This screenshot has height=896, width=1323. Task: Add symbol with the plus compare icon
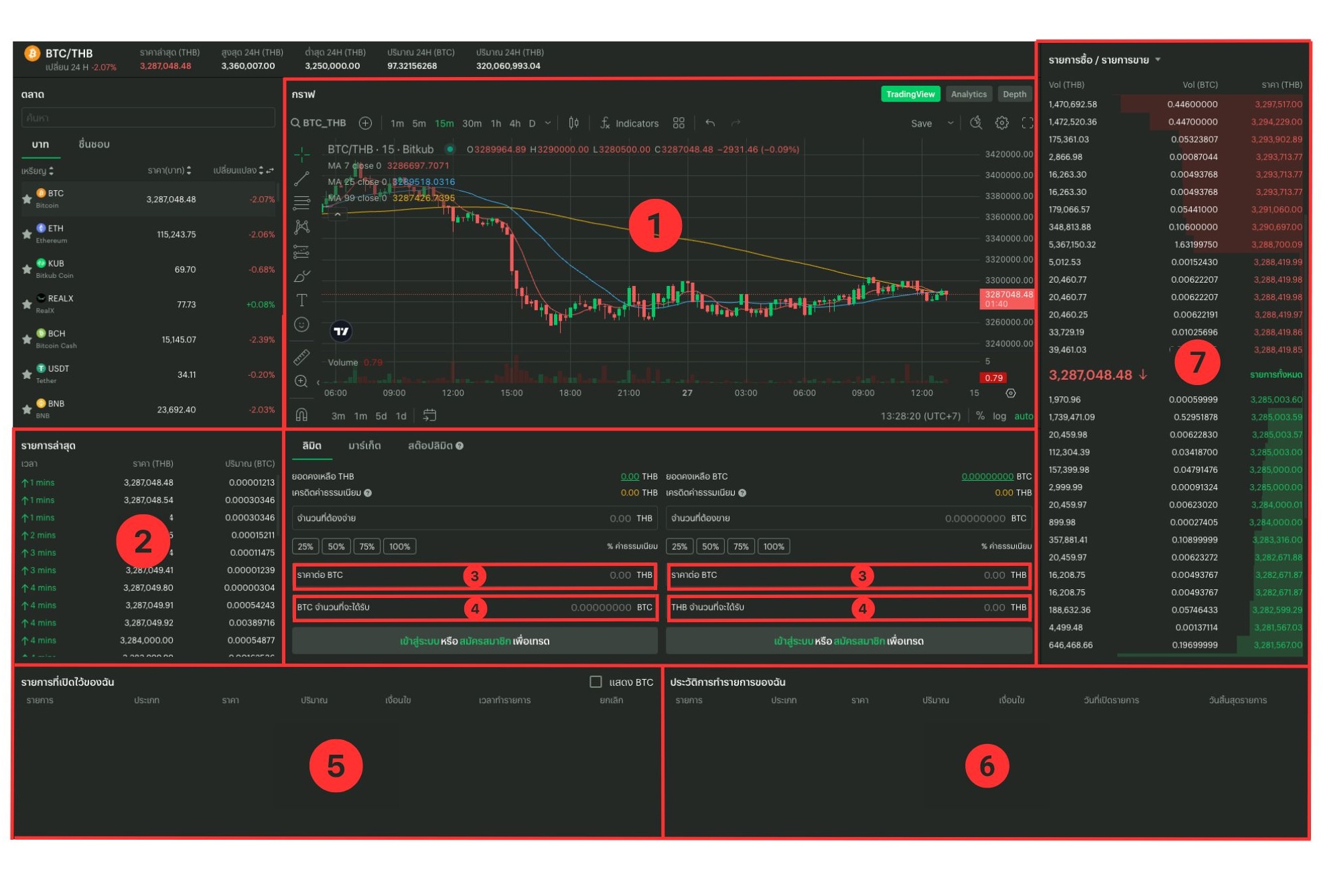click(365, 123)
